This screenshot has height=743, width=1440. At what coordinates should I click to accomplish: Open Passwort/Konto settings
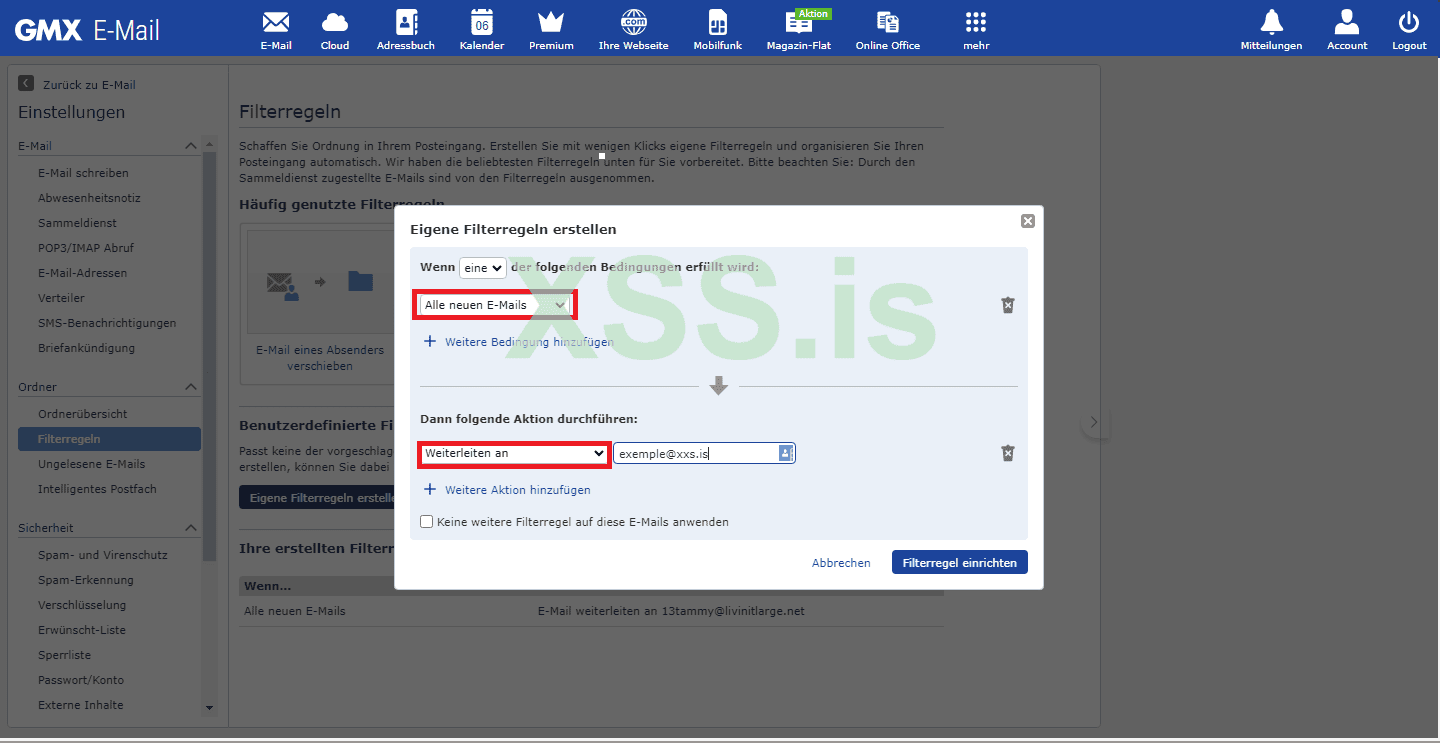coord(81,680)
